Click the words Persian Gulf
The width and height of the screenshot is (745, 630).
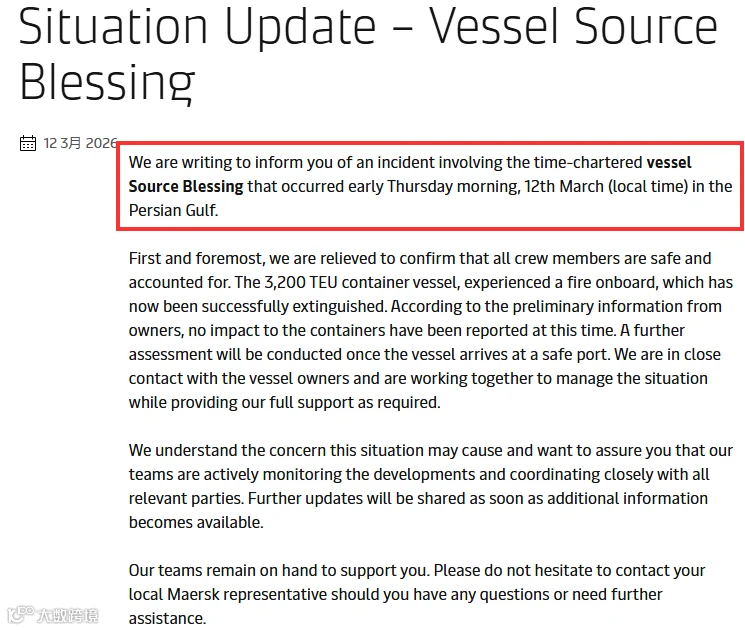(173, 210)
